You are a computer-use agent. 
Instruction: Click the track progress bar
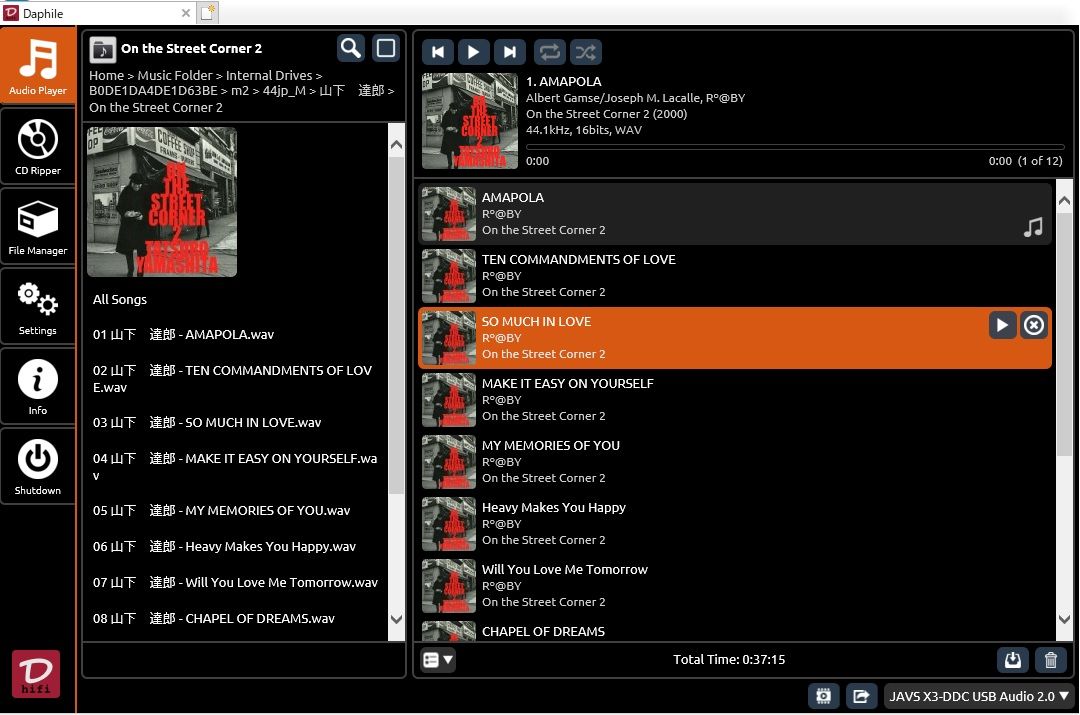pyautogui.click(x=795, y=147)
